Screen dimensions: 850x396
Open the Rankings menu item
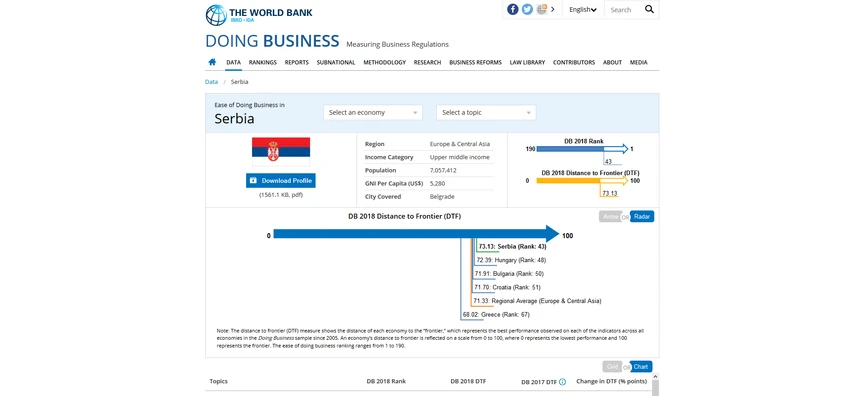pos(263,62)
